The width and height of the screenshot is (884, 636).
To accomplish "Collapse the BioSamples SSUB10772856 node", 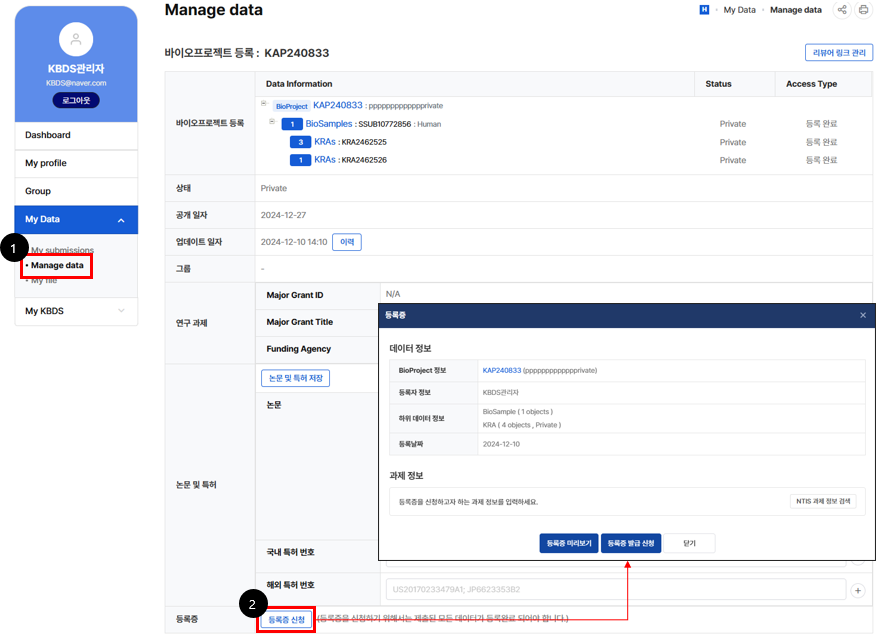I will click(271, 120).
